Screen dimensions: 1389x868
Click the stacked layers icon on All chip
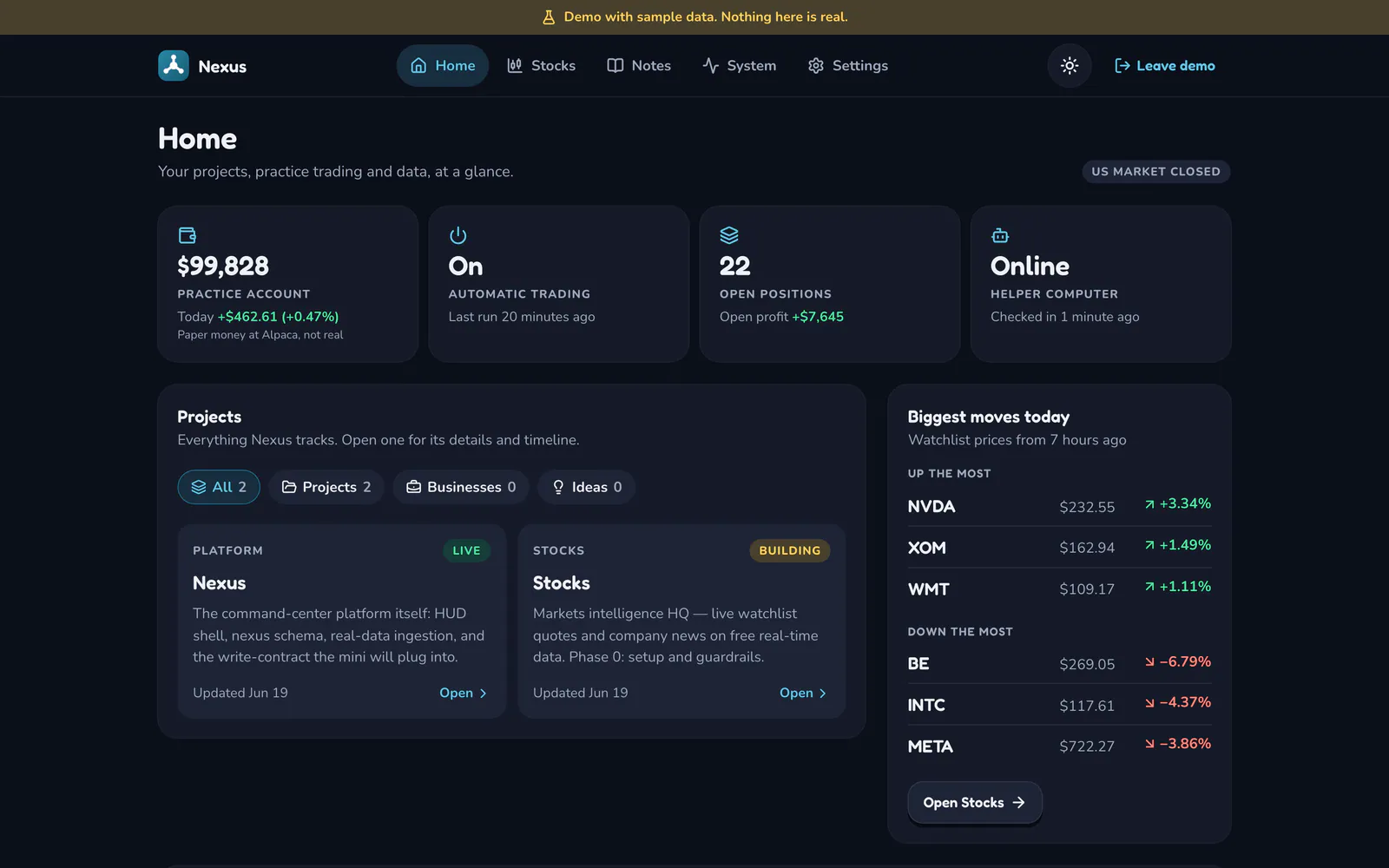tap(199, 487)
